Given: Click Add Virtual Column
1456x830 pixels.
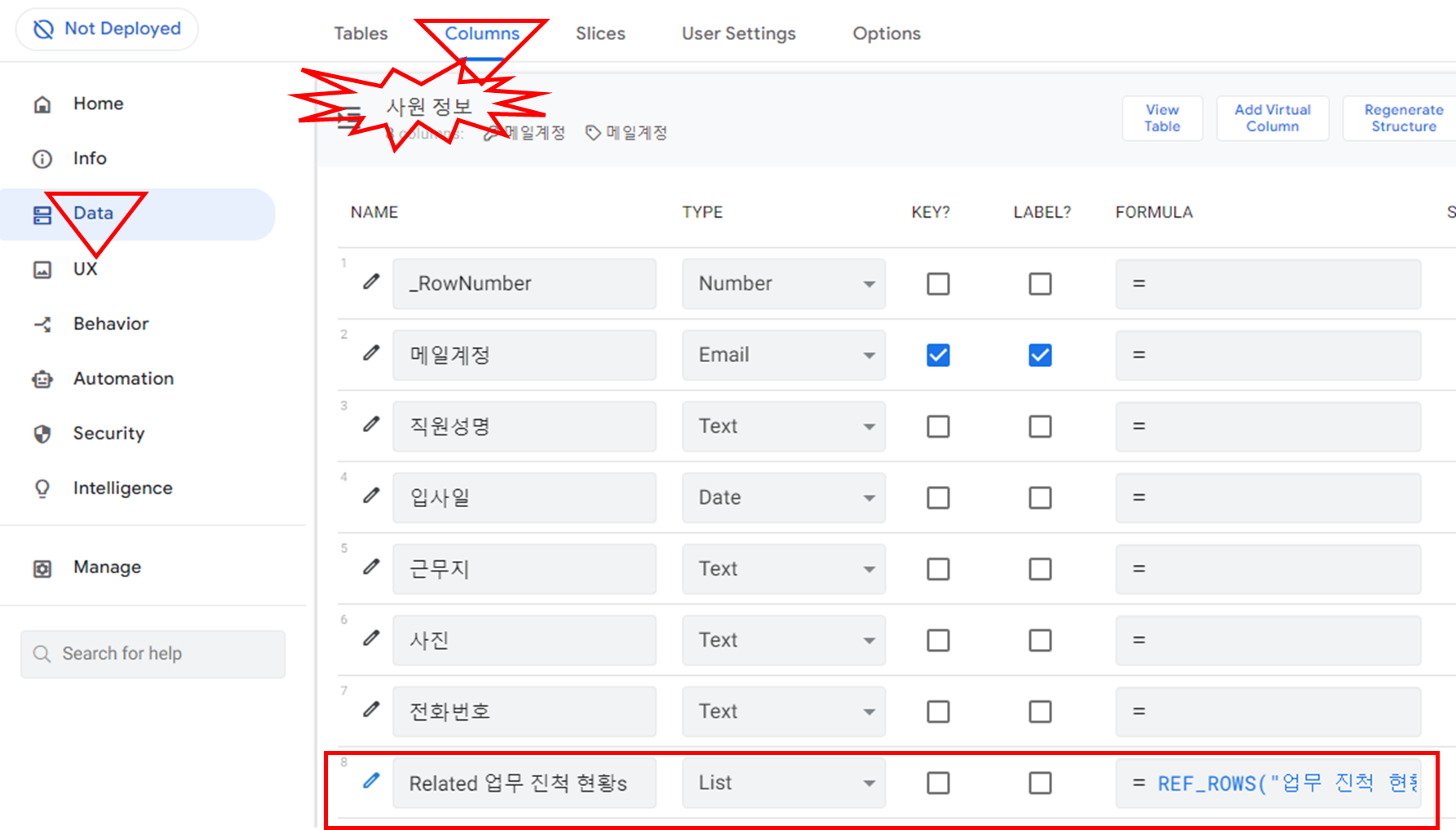Looking at the screenshot, I should click(1272, 117).
